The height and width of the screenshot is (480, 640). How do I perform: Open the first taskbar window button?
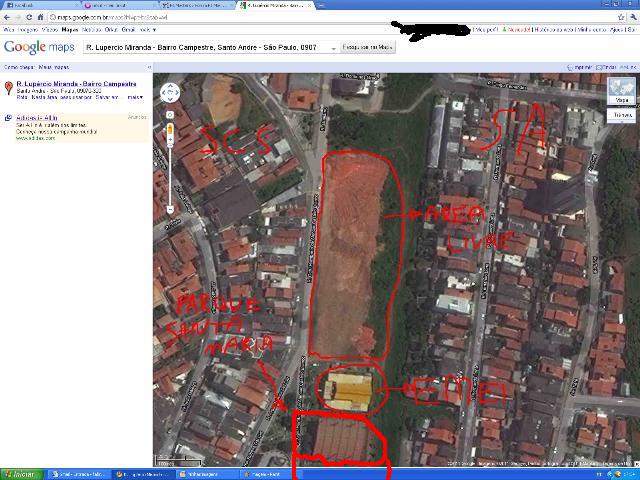pos(79,474)
